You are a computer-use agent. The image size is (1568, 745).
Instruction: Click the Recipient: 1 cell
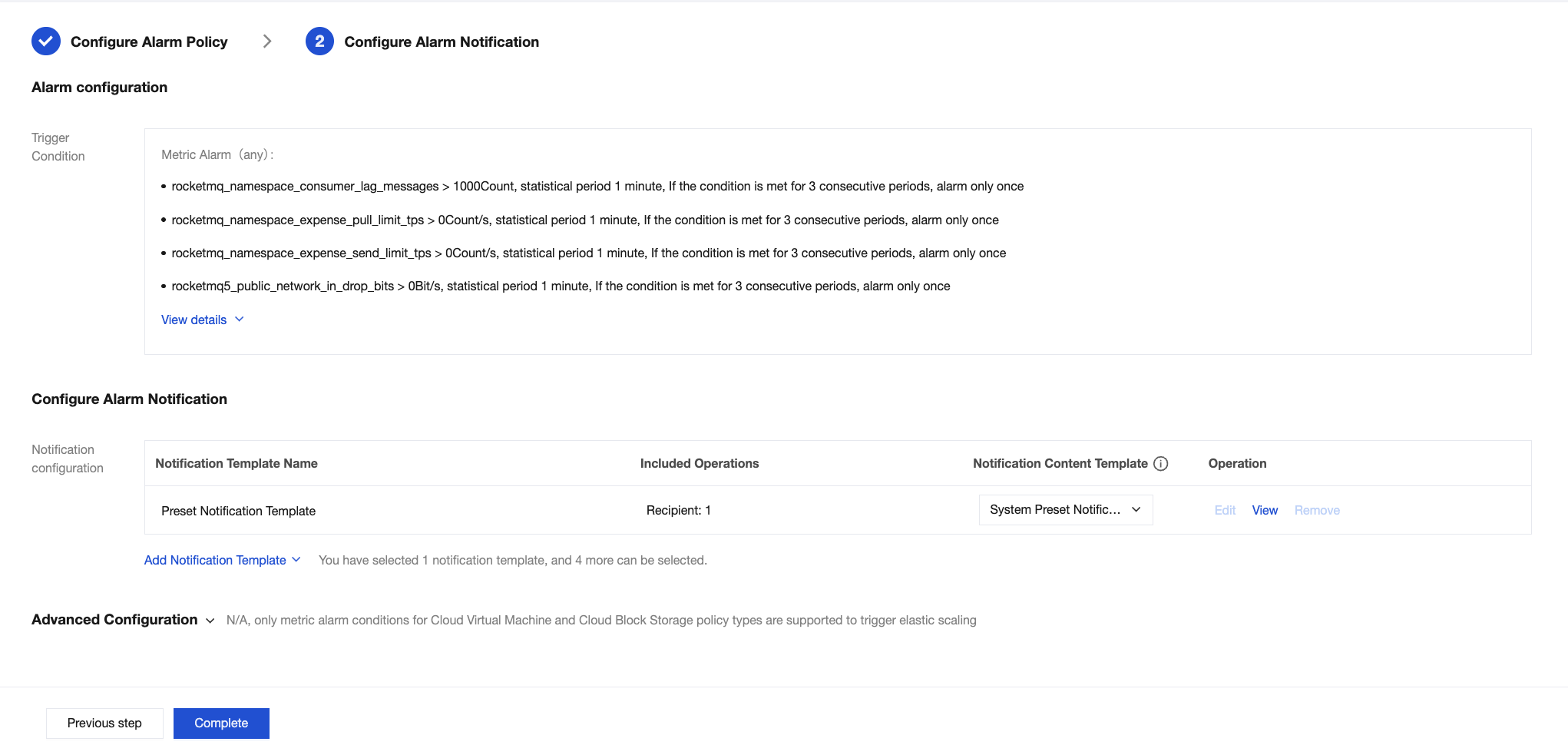click(679, 510)
